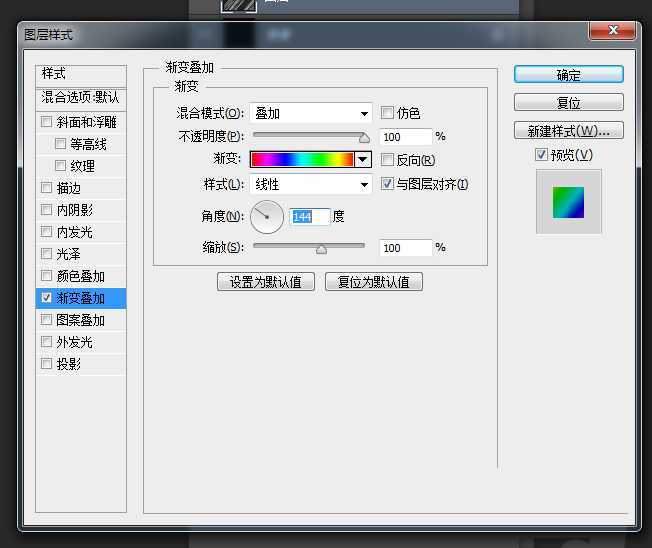Viewport: 652px width, 548px height.
Task: Click 设置为默认值 button
Action: pos(266,282)
